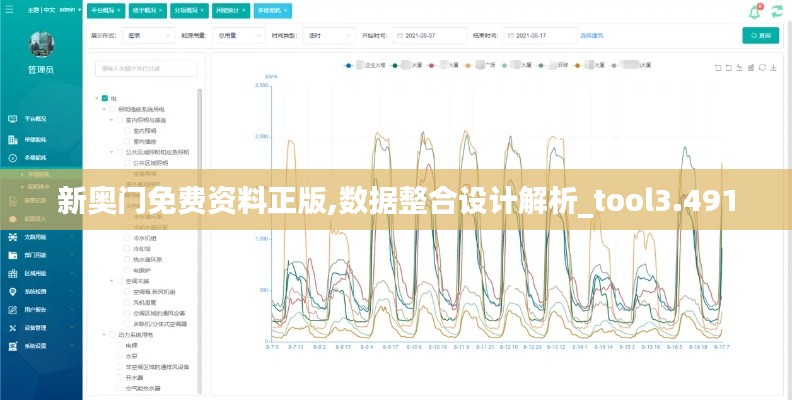Click end date field 2021-06-17
The width and height of the screenshot is (792, 400).
(x=540, y=36)
